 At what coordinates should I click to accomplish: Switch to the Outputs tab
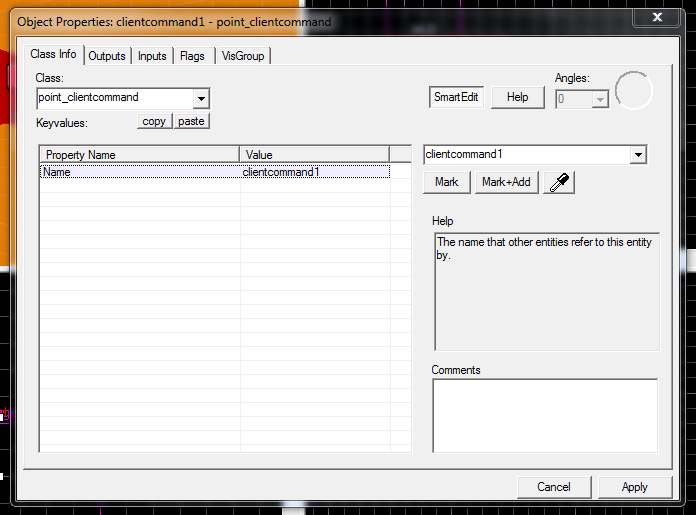[107, 56]
